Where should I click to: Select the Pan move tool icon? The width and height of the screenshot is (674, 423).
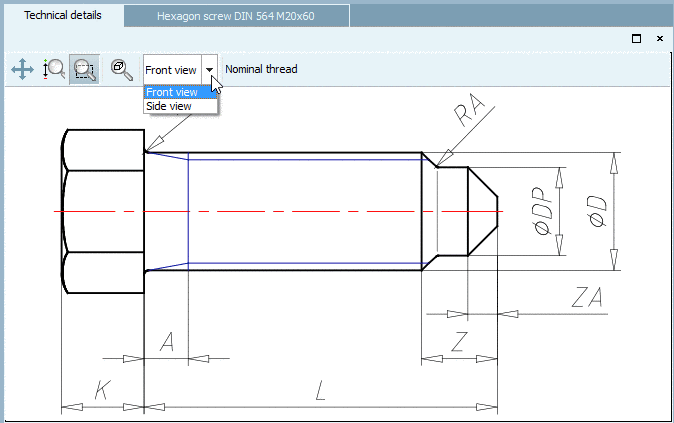tap(22, 69)
